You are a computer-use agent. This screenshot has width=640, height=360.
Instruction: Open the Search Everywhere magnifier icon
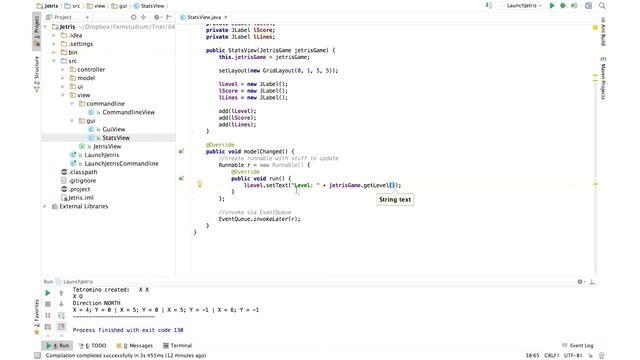click(x=602, y=6)
